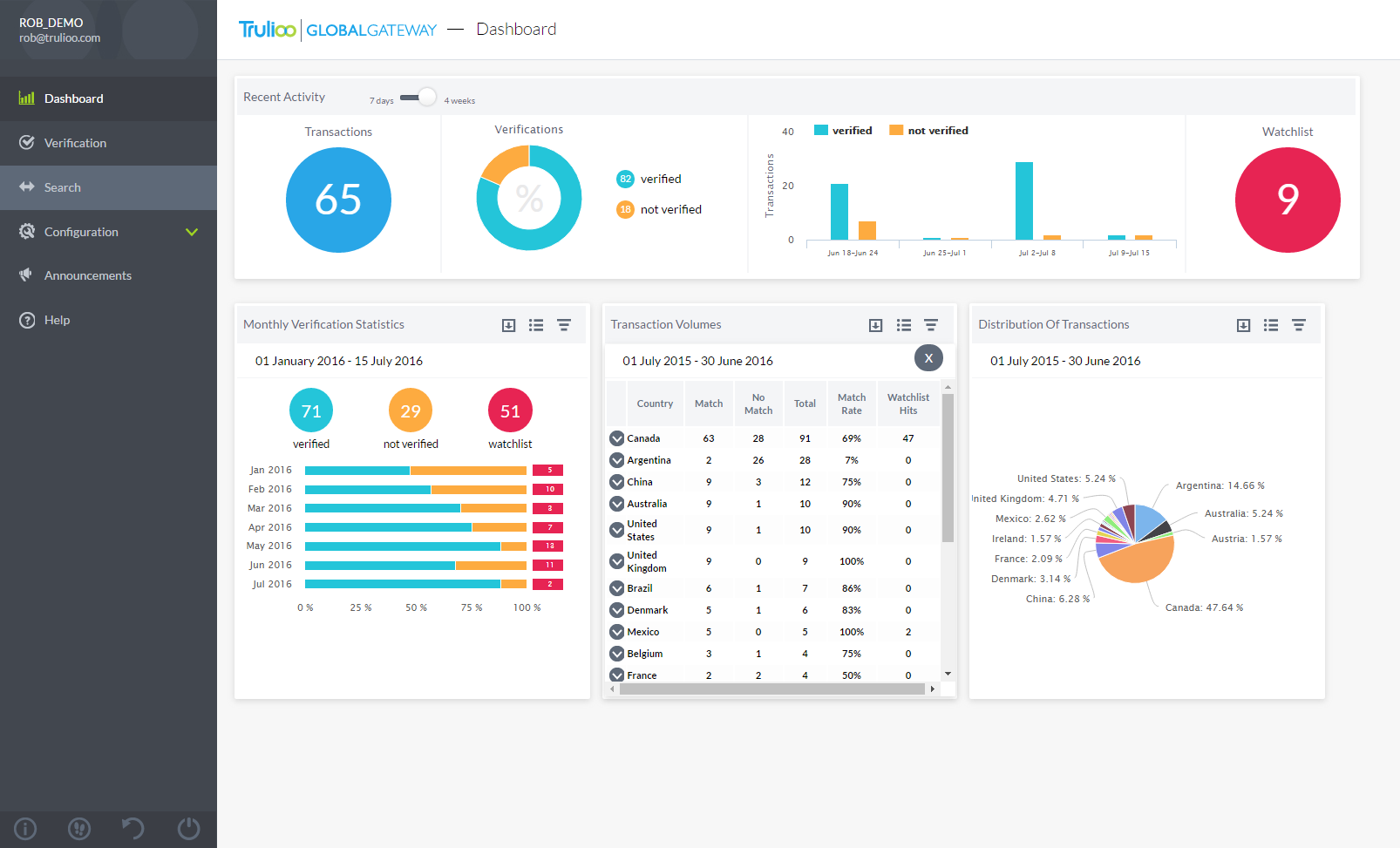Image resolution: width=1400 pixels, height=848 pixels.
Task: Click the Jan 2016 watchlist badge 5
Action: (x=549, y=471)
